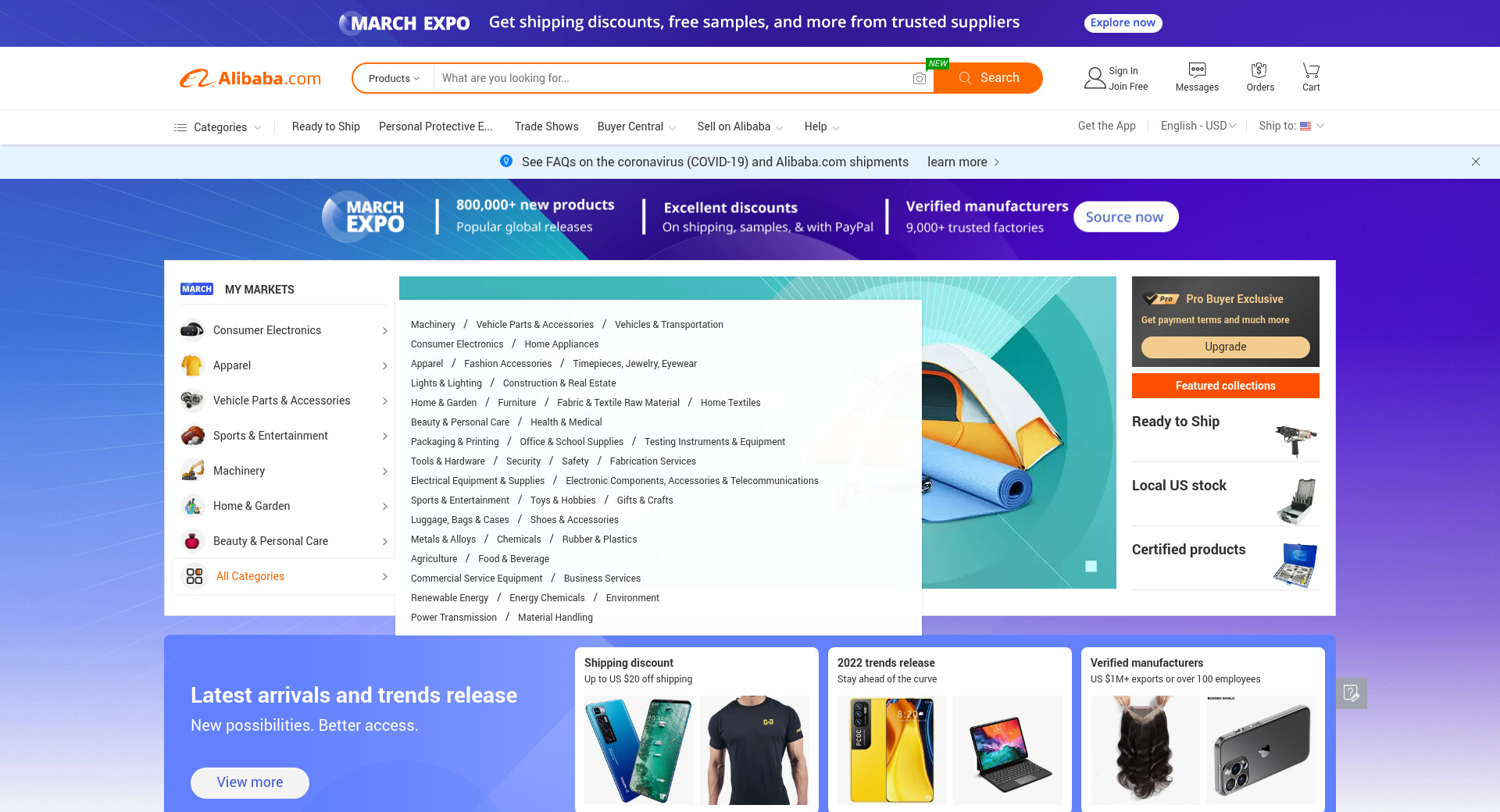1500x812 pixels.
Task: Open Messages icon in header
Action: tap(1197, 69)
